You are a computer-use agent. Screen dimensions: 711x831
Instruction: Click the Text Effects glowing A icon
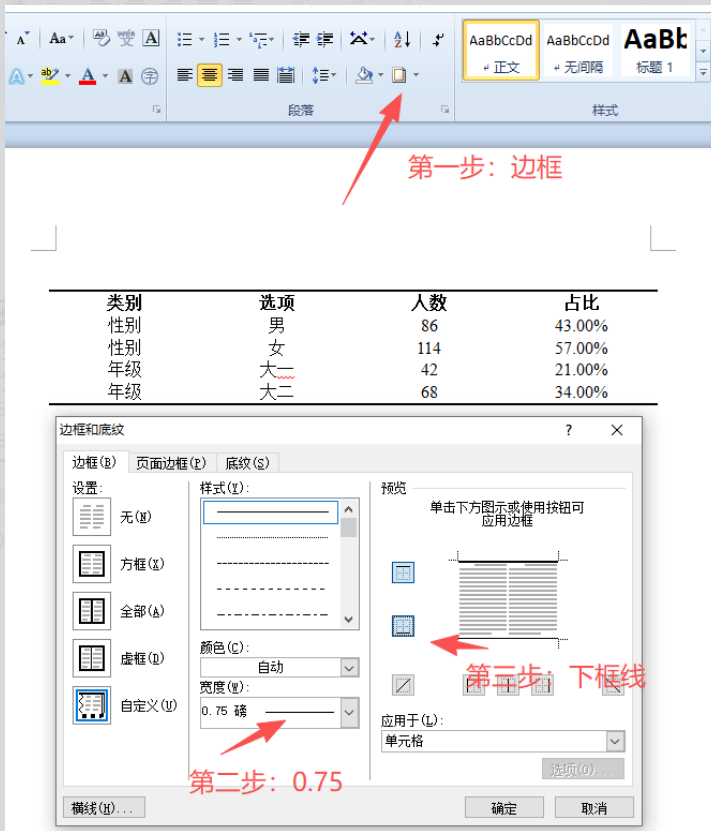point(16,76)
